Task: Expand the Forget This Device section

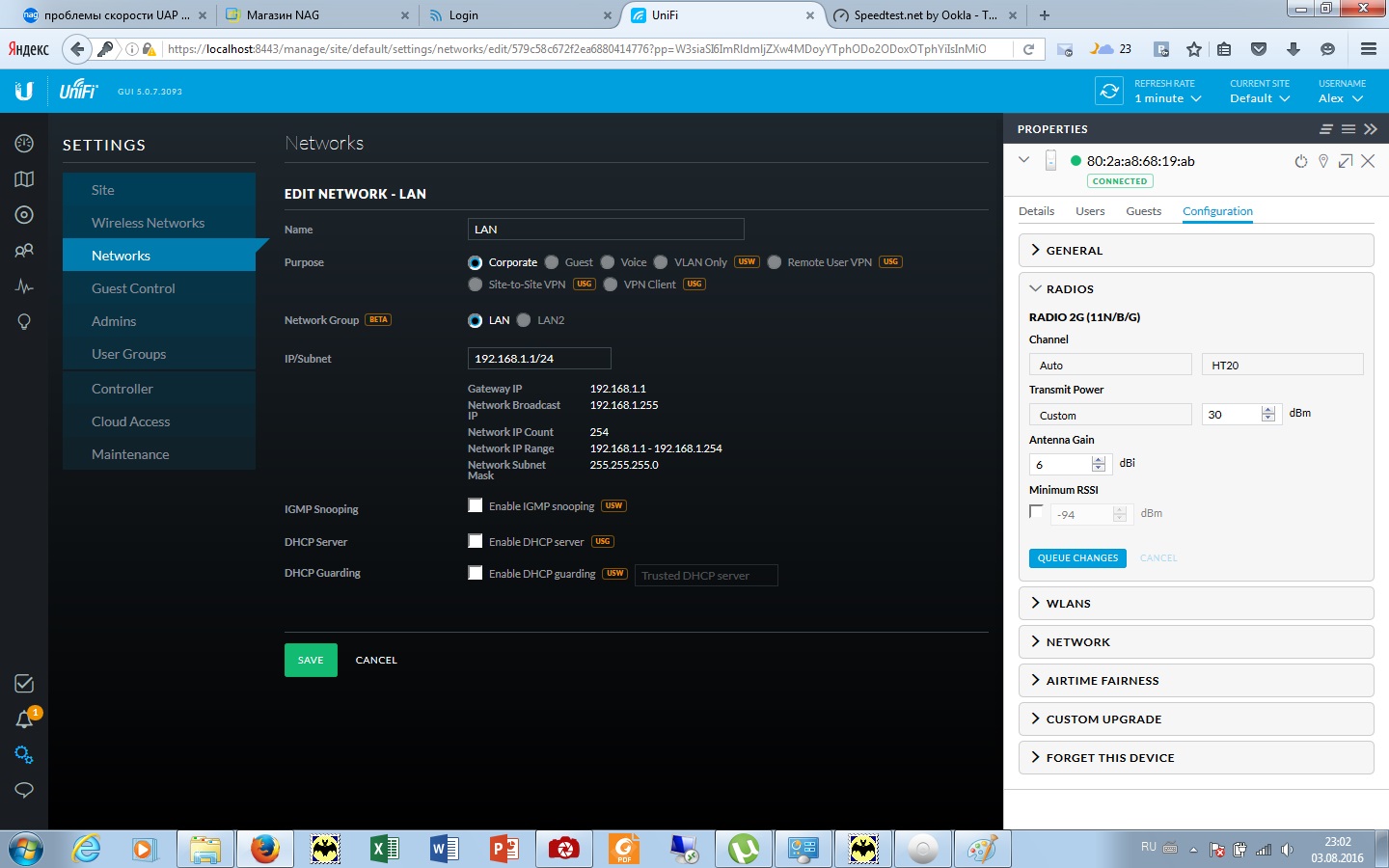Action: point(1196,757)
